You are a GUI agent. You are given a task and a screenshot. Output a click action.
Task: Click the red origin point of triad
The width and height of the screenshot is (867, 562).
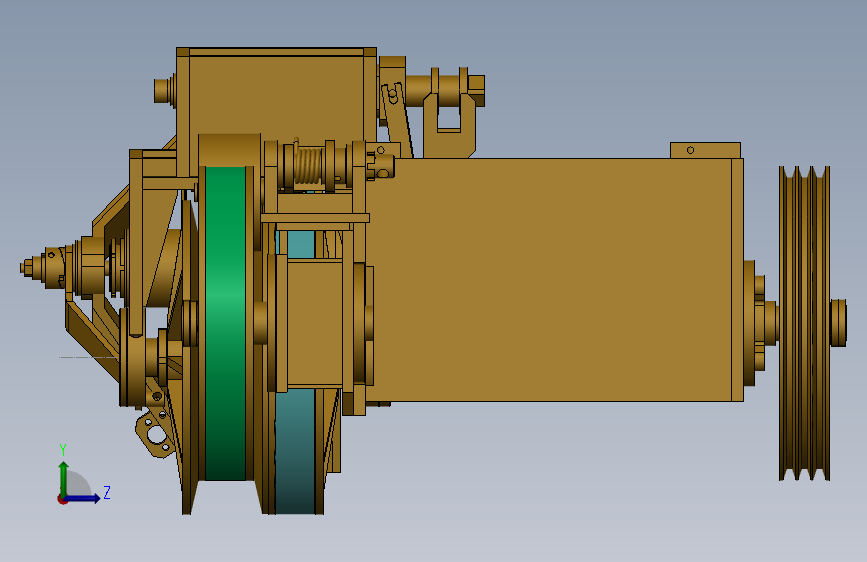click(x=62, y=499)
